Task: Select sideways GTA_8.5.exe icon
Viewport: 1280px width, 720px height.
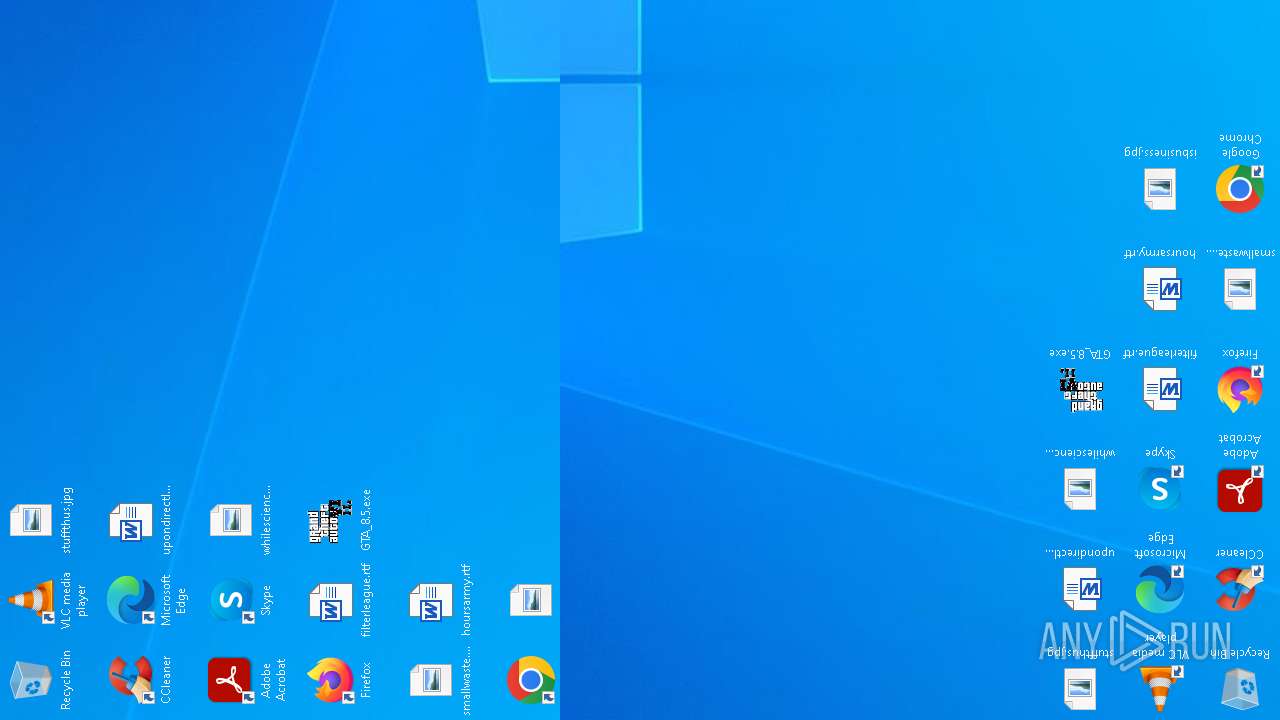Action: (x=331, y=521)
